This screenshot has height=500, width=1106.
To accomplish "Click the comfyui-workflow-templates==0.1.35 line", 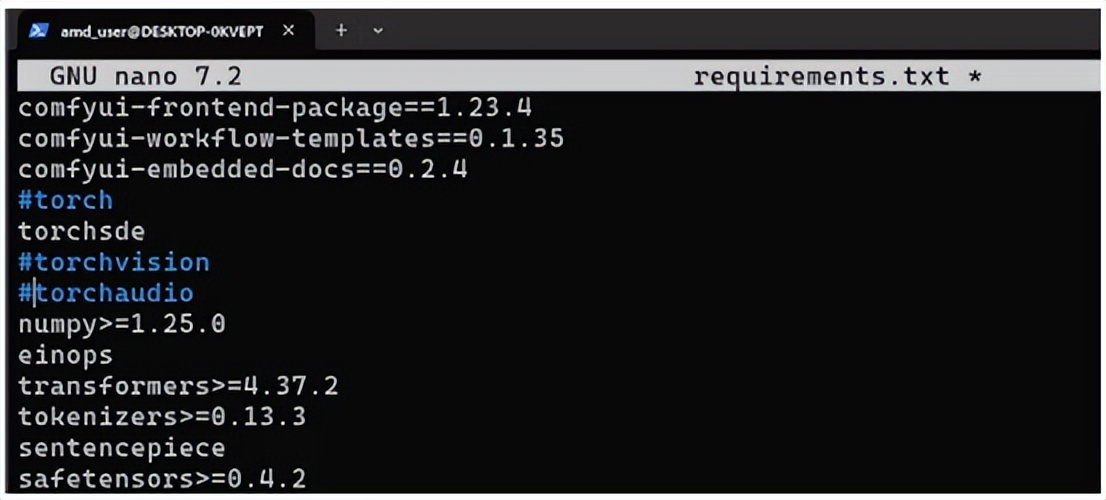I will [291, 139].
